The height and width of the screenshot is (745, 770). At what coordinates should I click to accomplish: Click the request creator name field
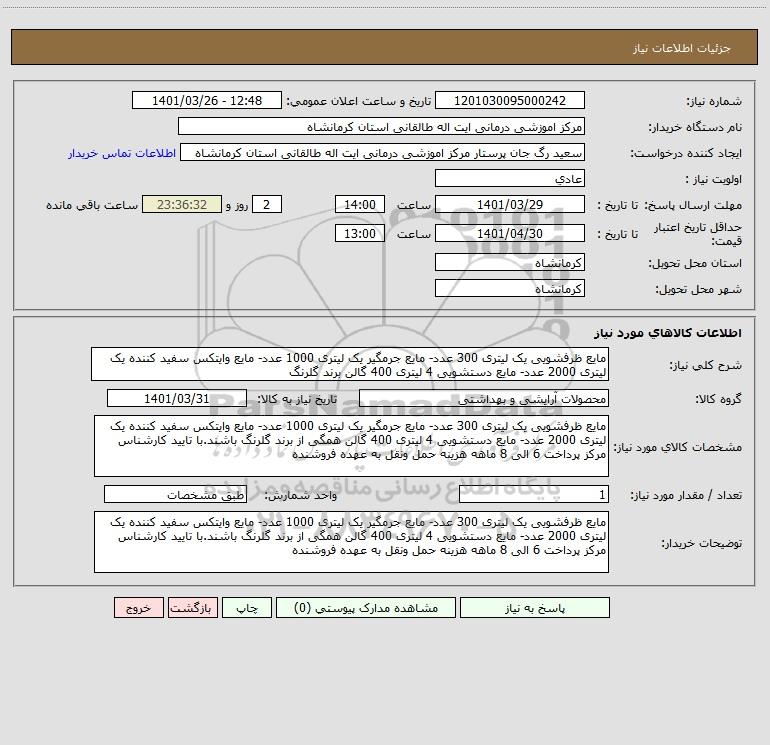click(x=383, y=153)
